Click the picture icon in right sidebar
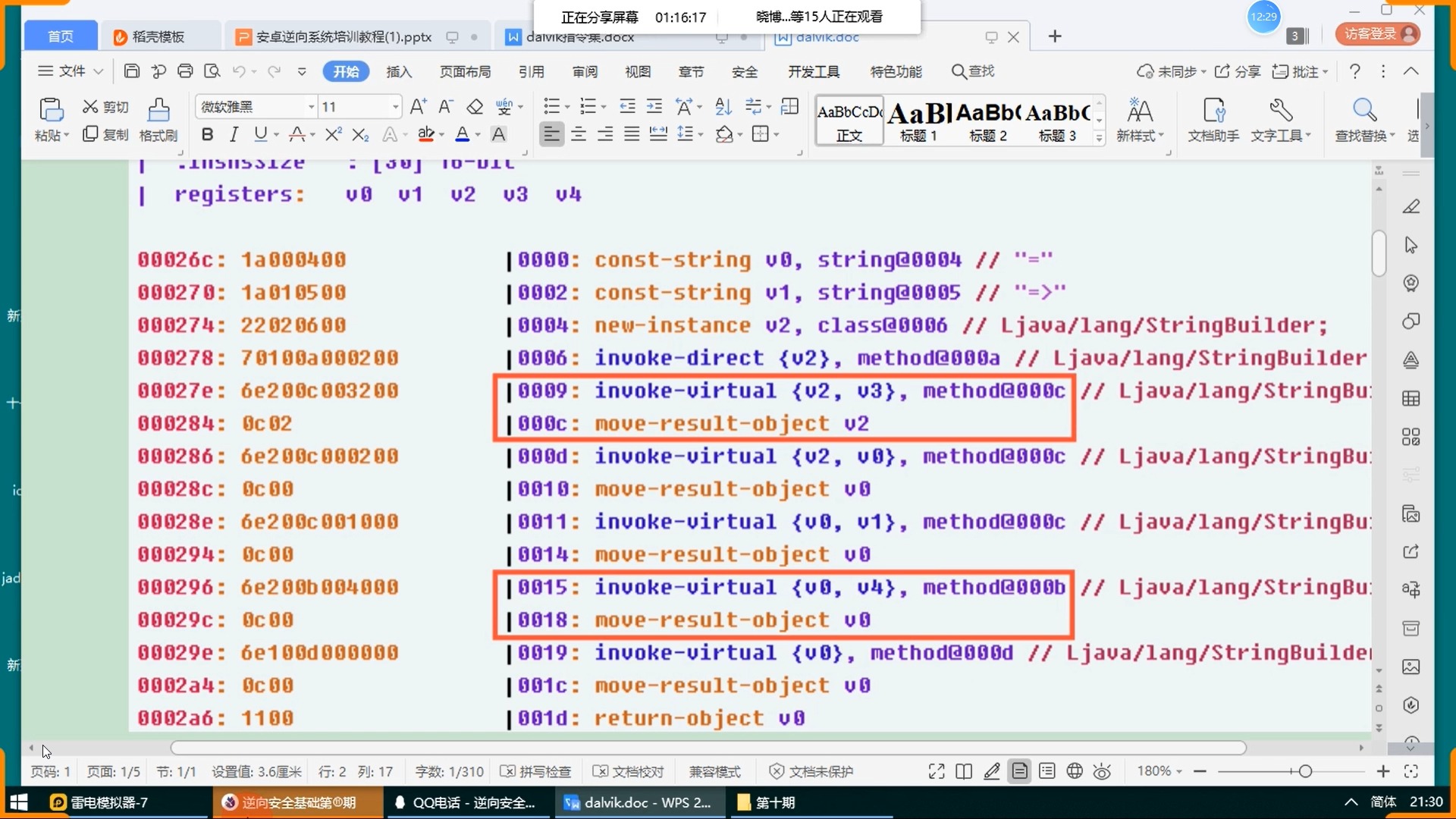 [x=1410, y=667]
